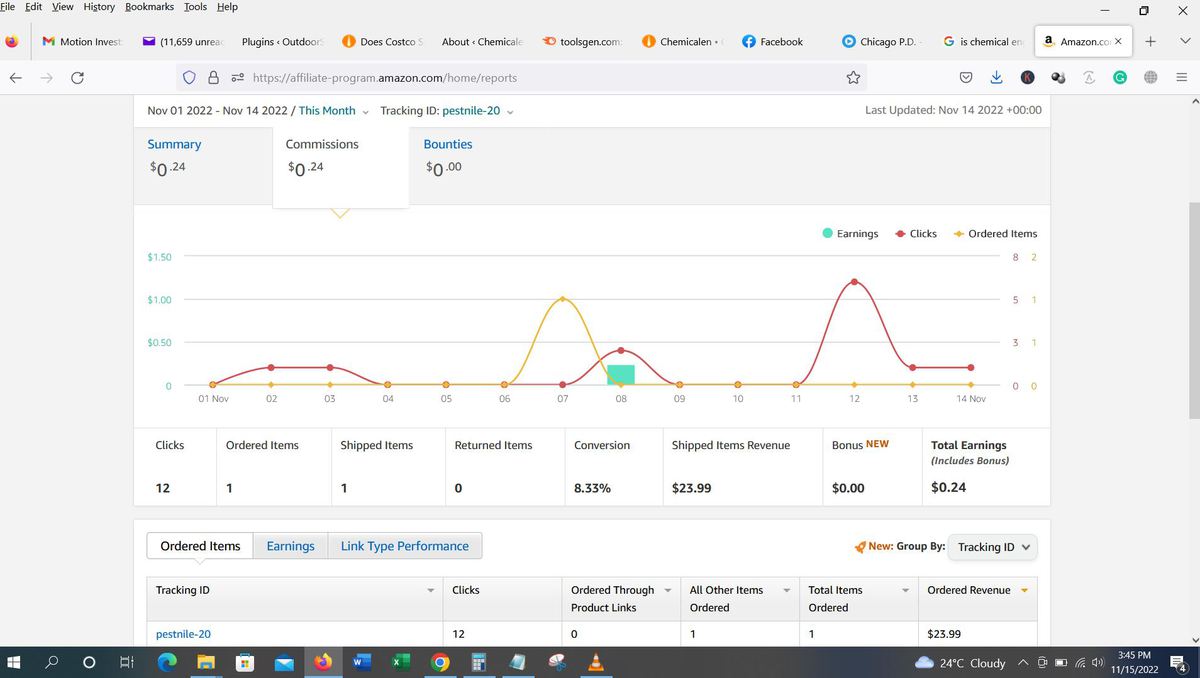
Task: Click the shield tracking protection icon
Action: tap(189, 77)
